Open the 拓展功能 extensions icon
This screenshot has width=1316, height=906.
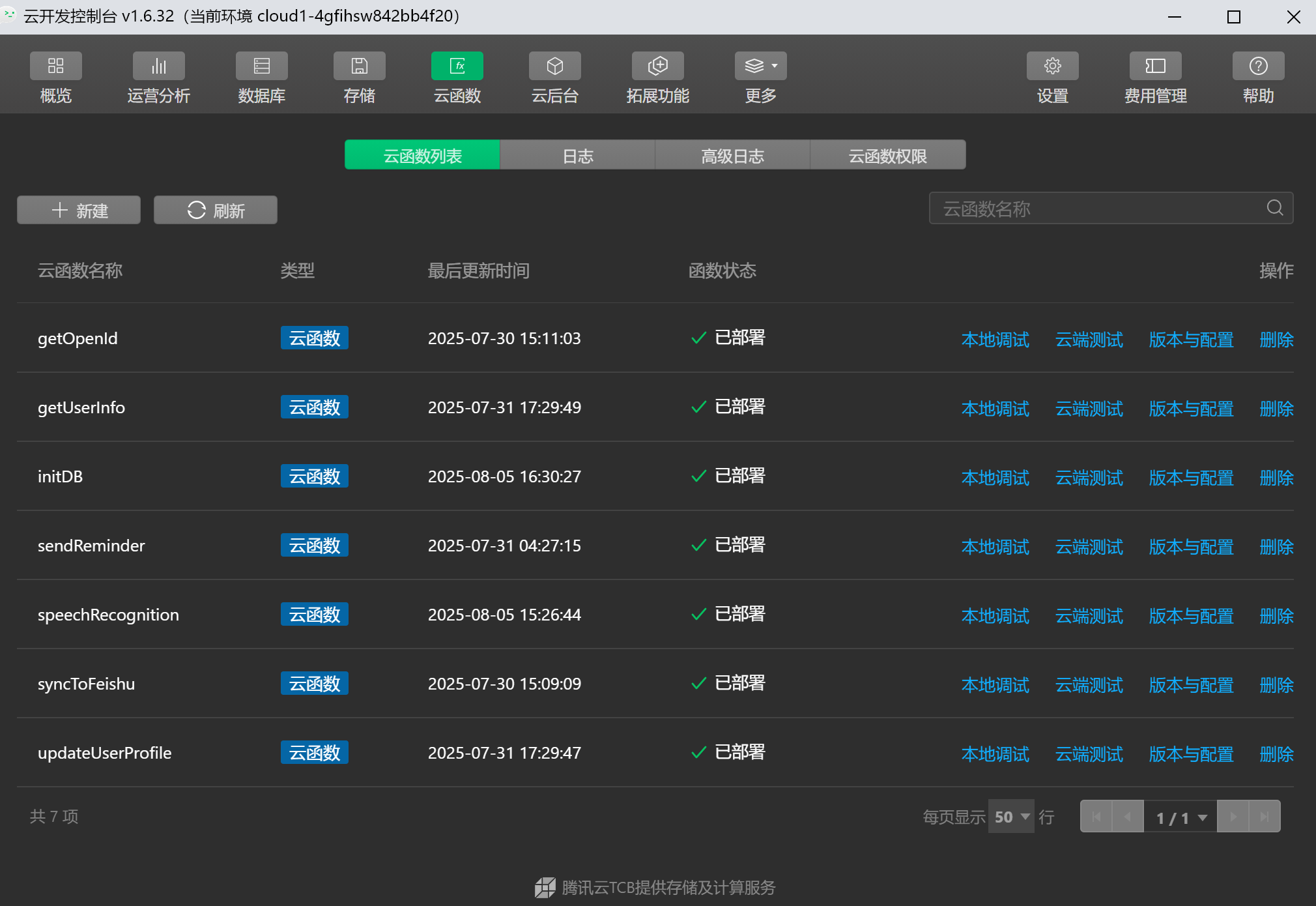(657, 66)
